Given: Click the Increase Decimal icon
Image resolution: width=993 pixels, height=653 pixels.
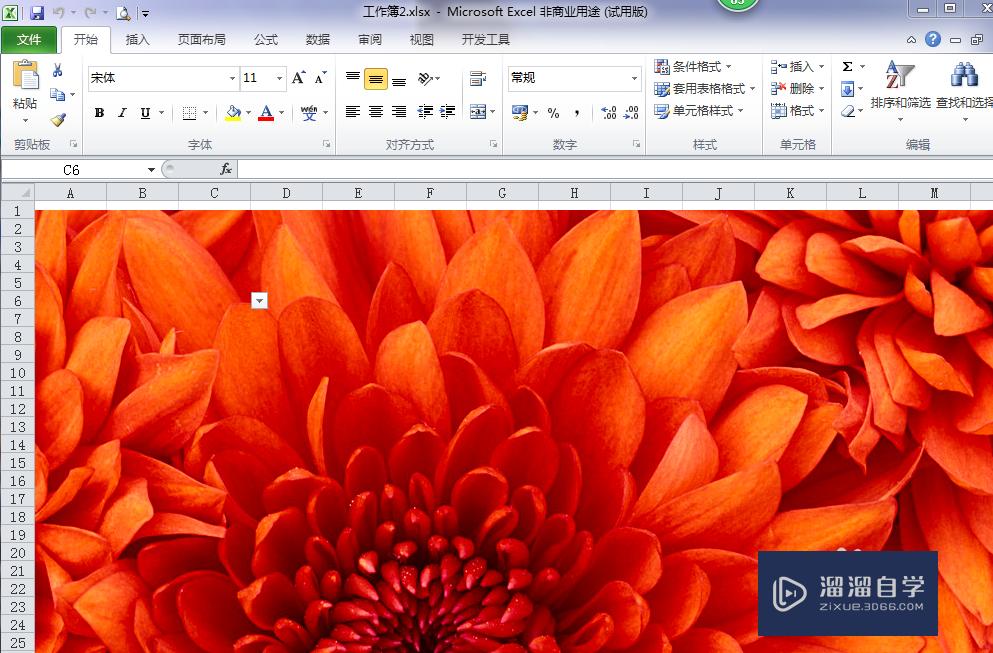Looking at the screenshot, I should pyautogui.click(x=608, y=113).
